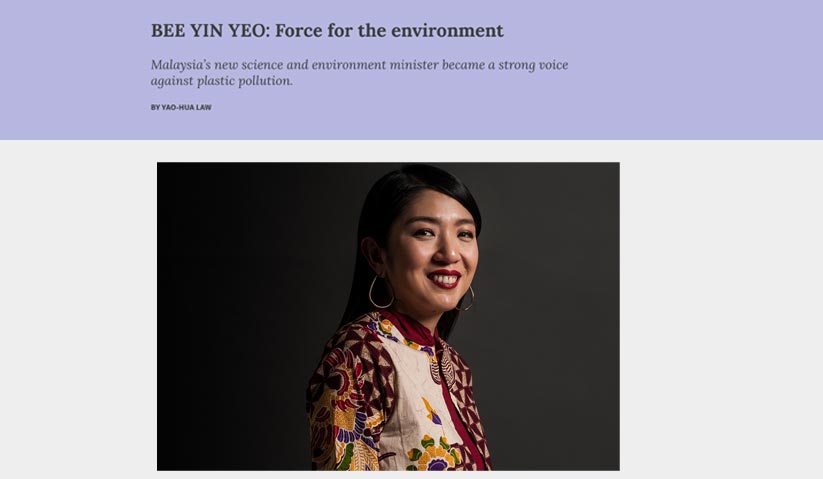Click the italic subtitle about Malaysia's minister

(359, 72)
